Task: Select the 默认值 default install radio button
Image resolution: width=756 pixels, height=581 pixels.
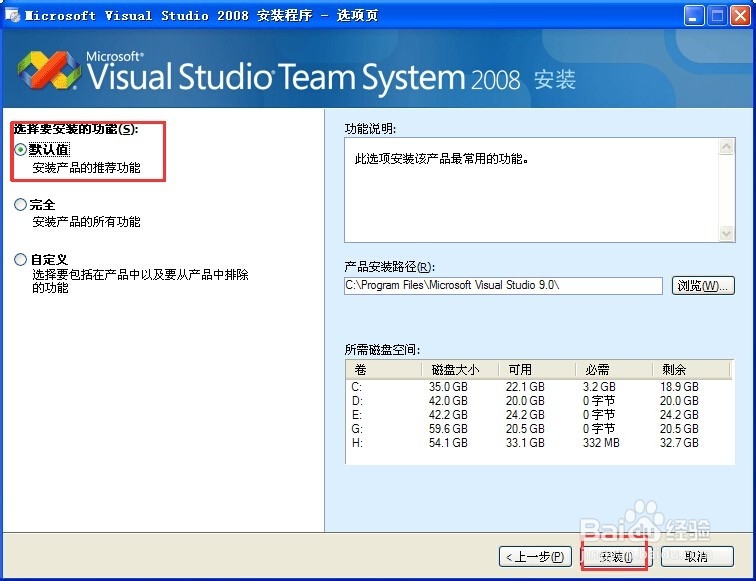Action: tap(20, 149)
